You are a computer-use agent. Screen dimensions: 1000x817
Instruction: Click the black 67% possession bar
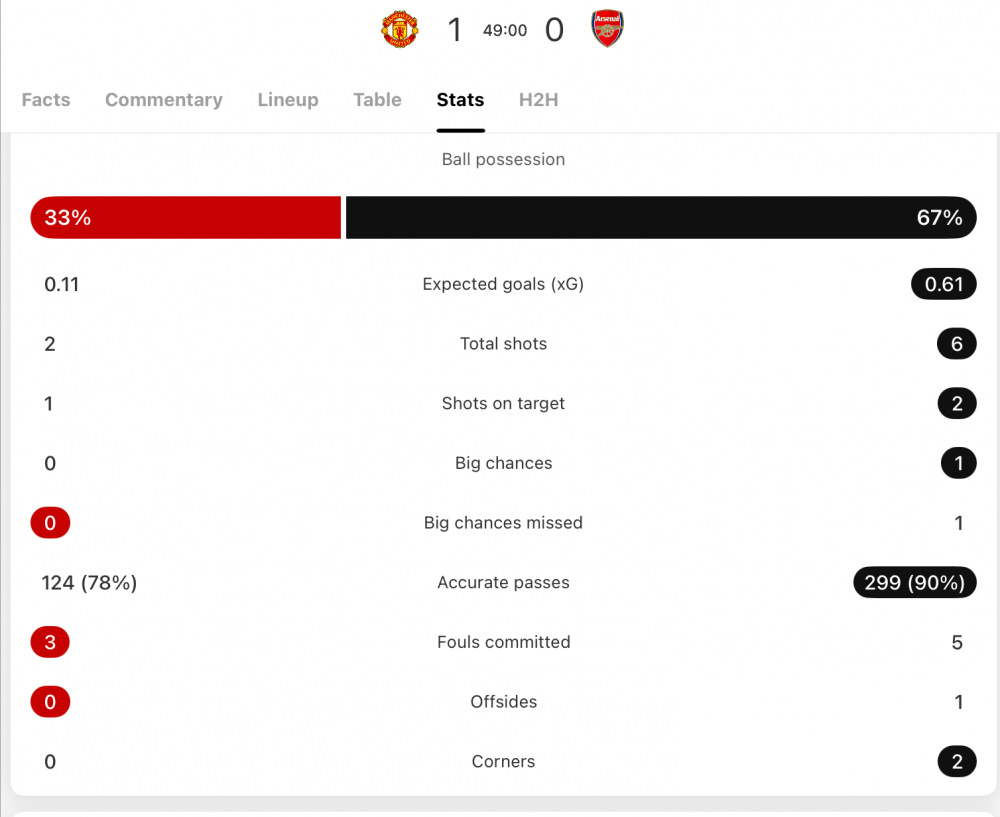tap(660, 218)
